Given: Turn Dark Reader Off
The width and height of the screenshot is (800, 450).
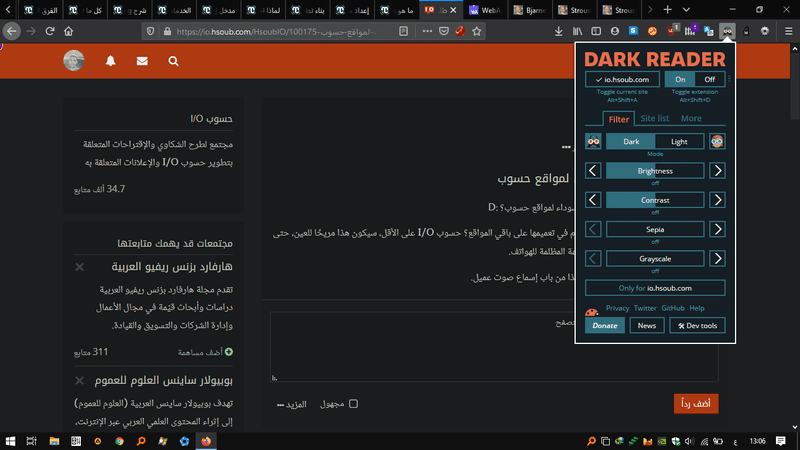Looking at the screenshot, I should pos(709,79).
